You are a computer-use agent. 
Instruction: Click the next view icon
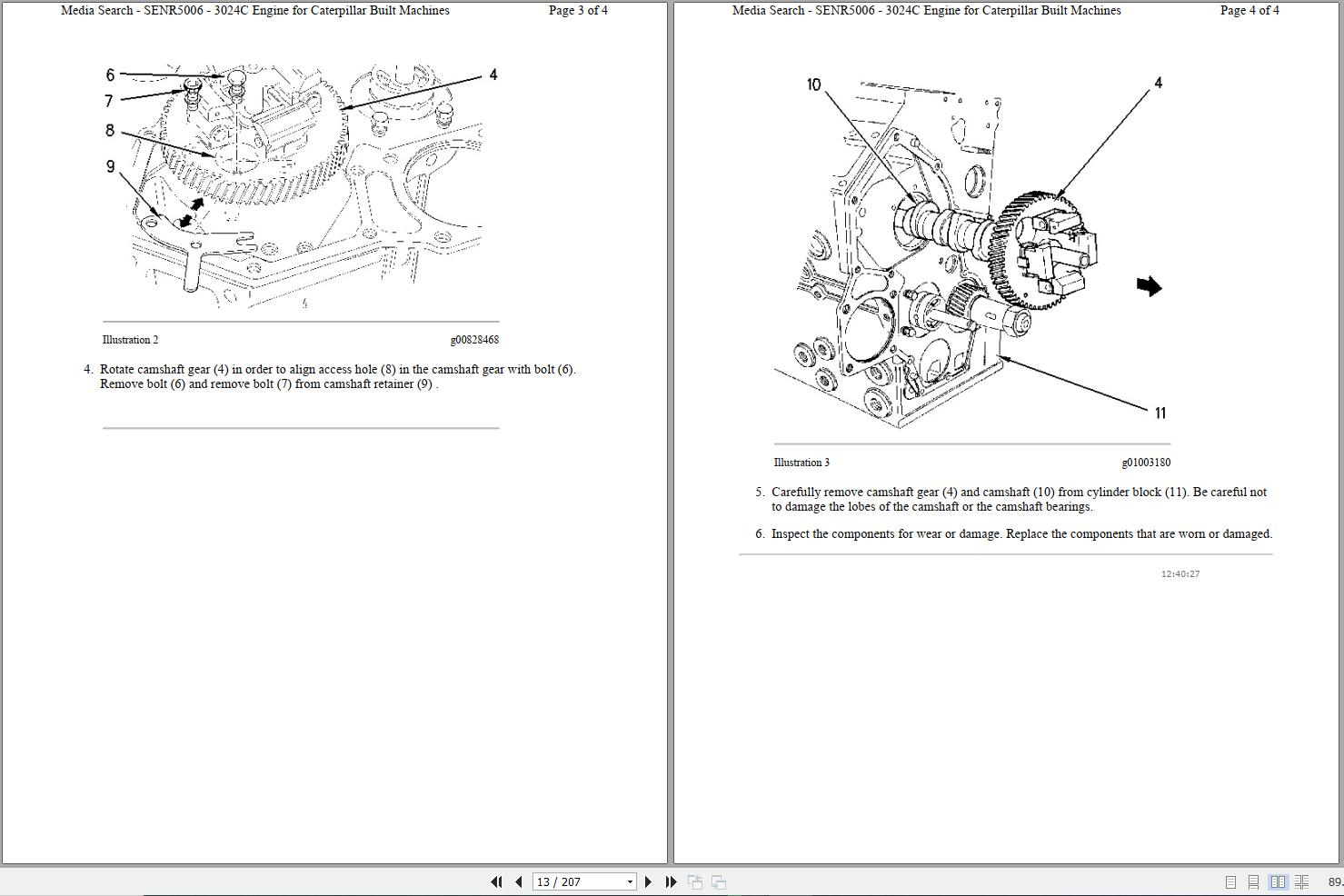[x=718, y=881]
